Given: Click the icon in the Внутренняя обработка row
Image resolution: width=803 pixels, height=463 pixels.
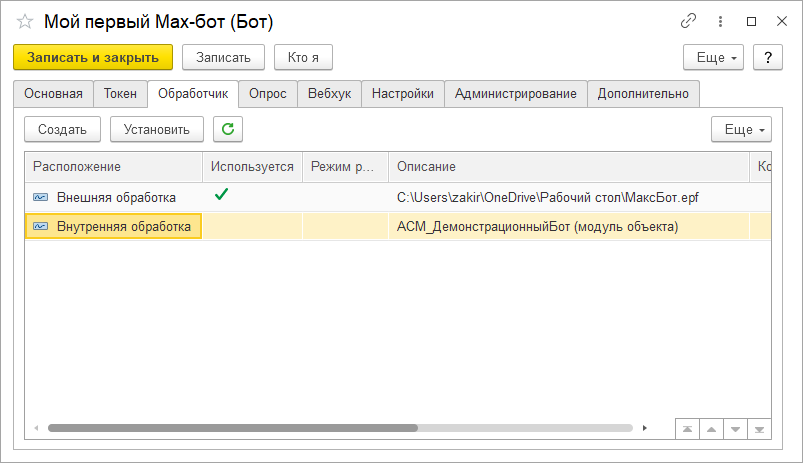Looking at the screenshot, I should [40, 226].
